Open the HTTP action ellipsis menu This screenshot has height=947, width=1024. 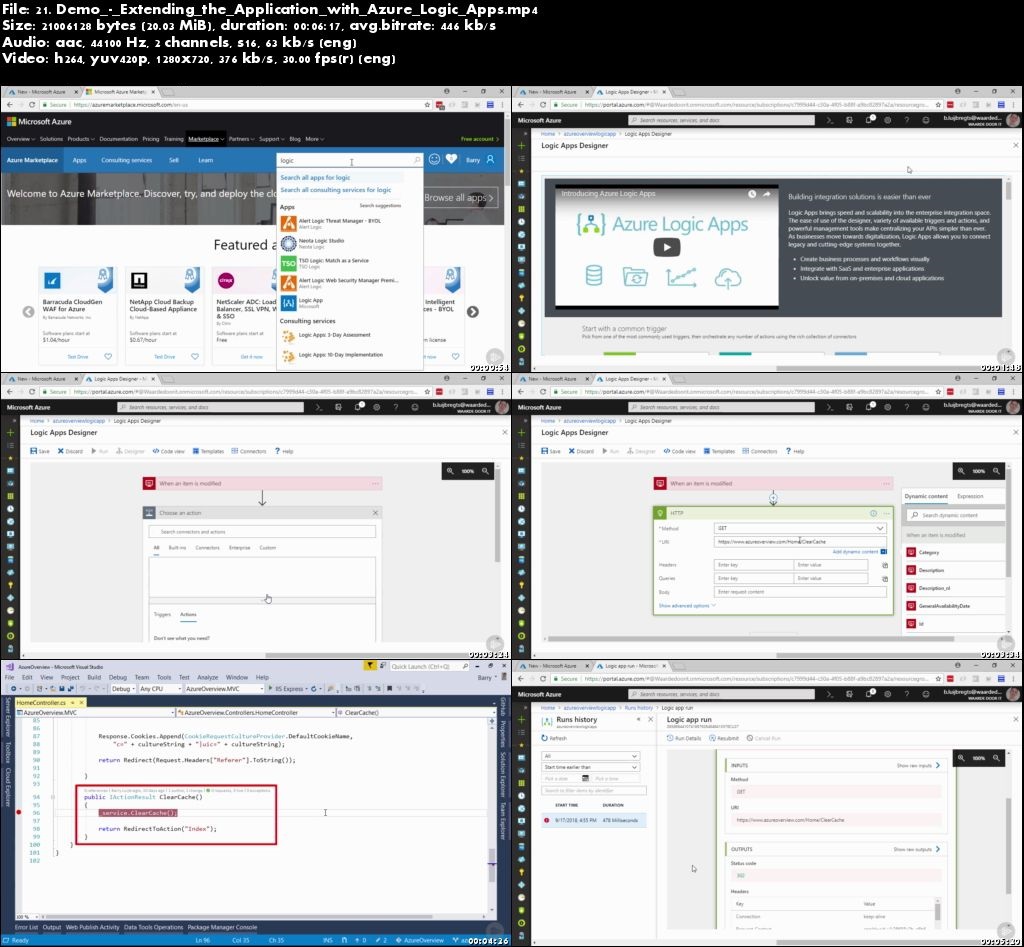coord(886,513)
